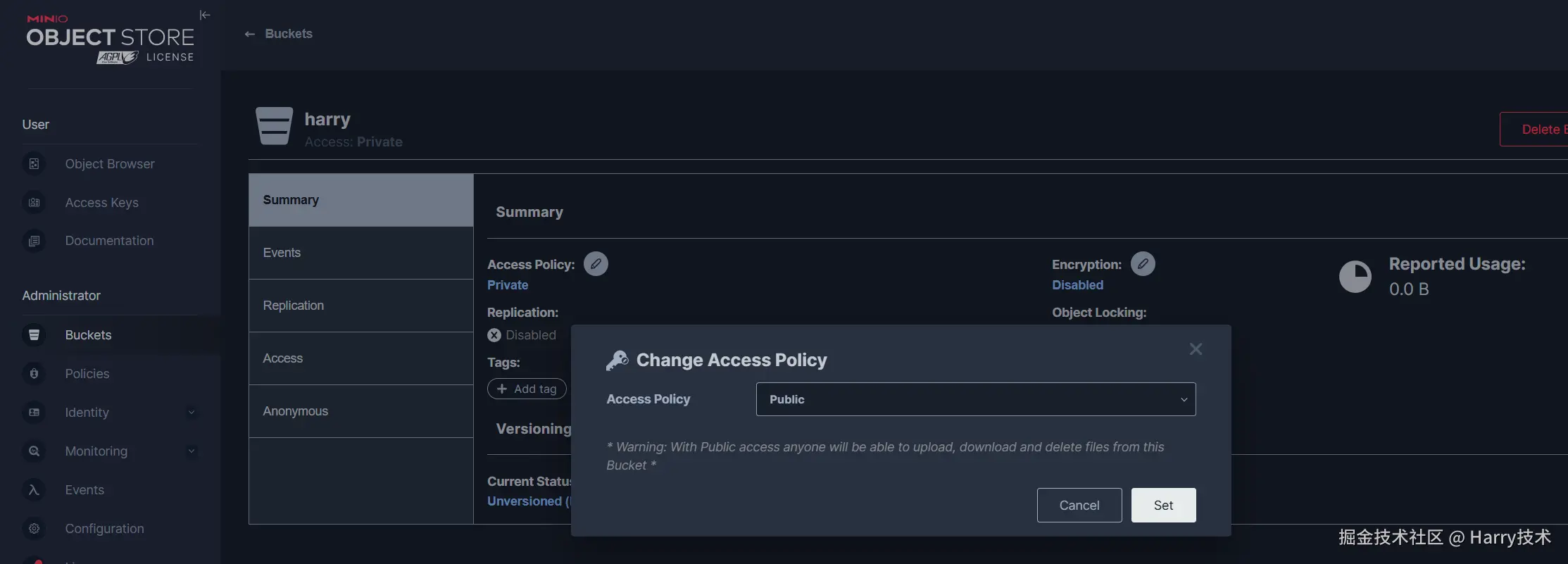Click the Object Browser sidebar icon
Viewport: 1568px width, 564px height.
(34, 164)
